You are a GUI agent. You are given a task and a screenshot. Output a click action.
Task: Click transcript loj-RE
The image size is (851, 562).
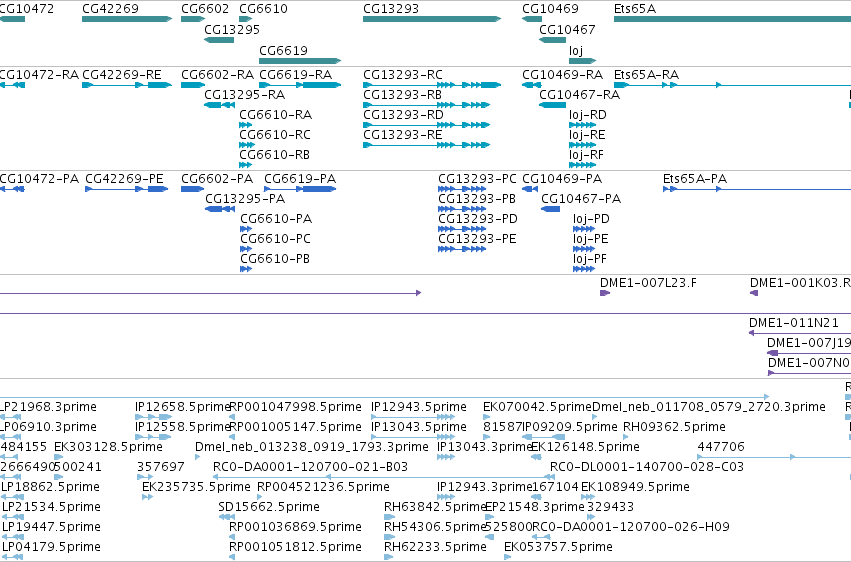(587, 135)
